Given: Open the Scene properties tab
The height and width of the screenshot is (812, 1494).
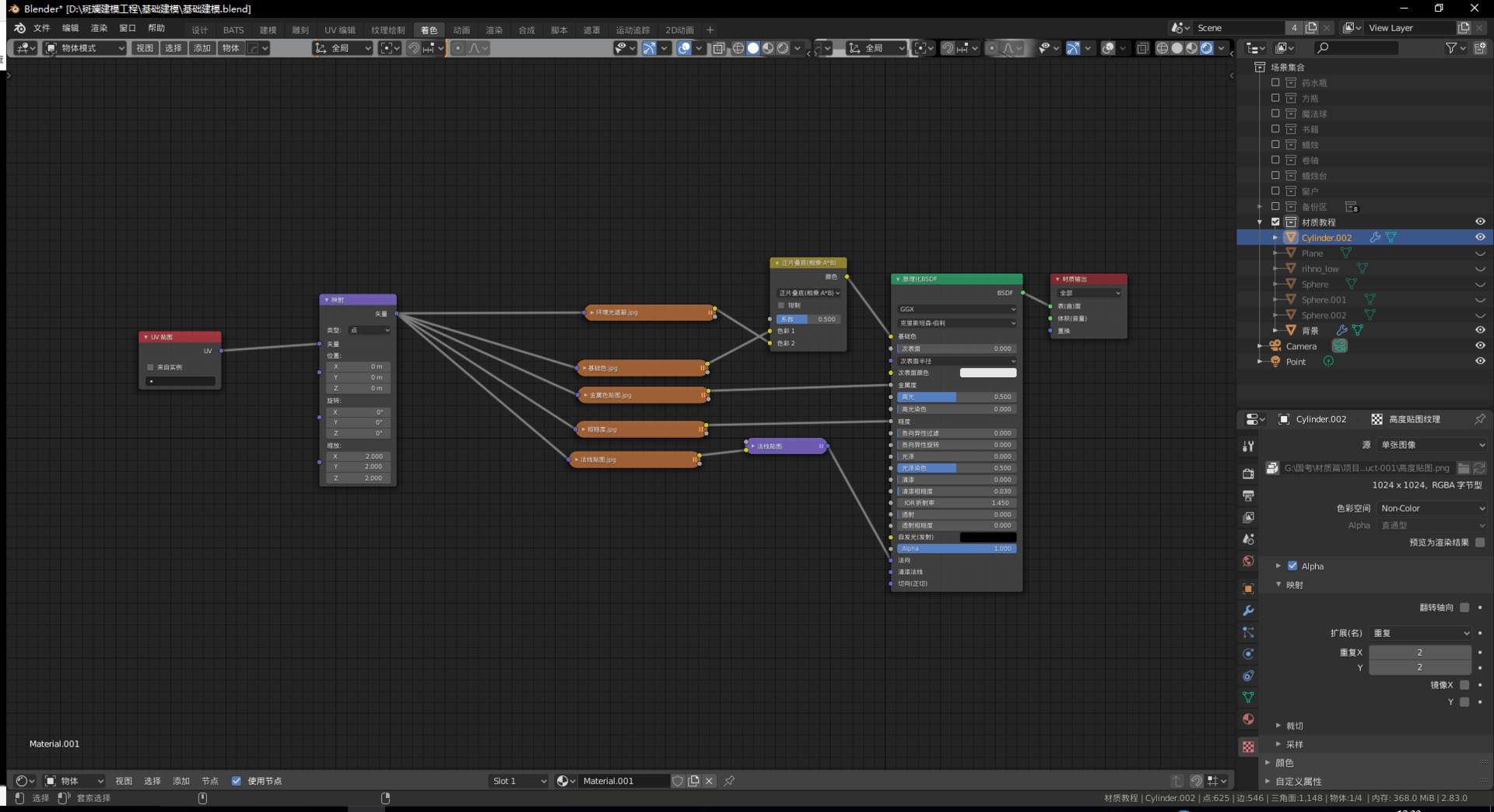Looking at the screenshot, I should (x=1248, y=539).
